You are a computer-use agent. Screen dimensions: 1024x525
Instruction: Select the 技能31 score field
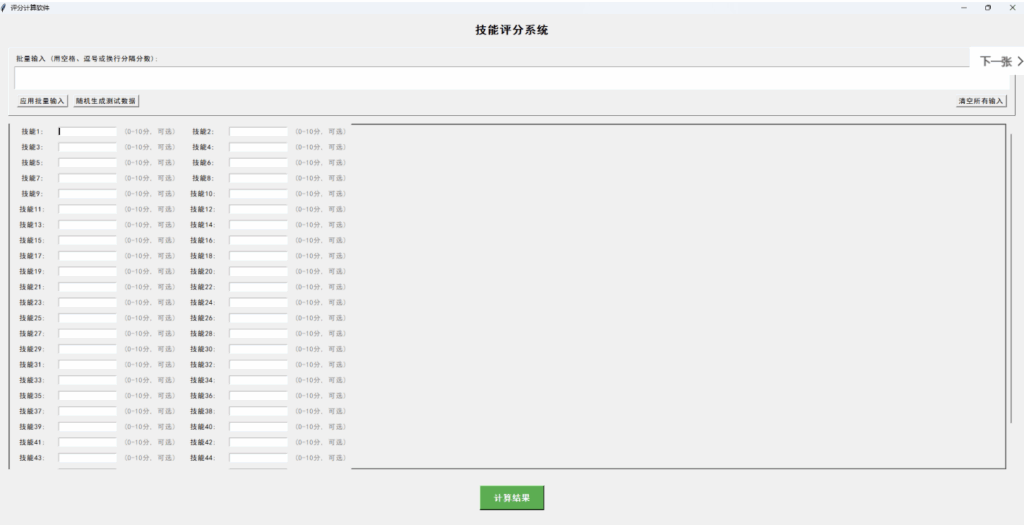click(x=88, y=365)
